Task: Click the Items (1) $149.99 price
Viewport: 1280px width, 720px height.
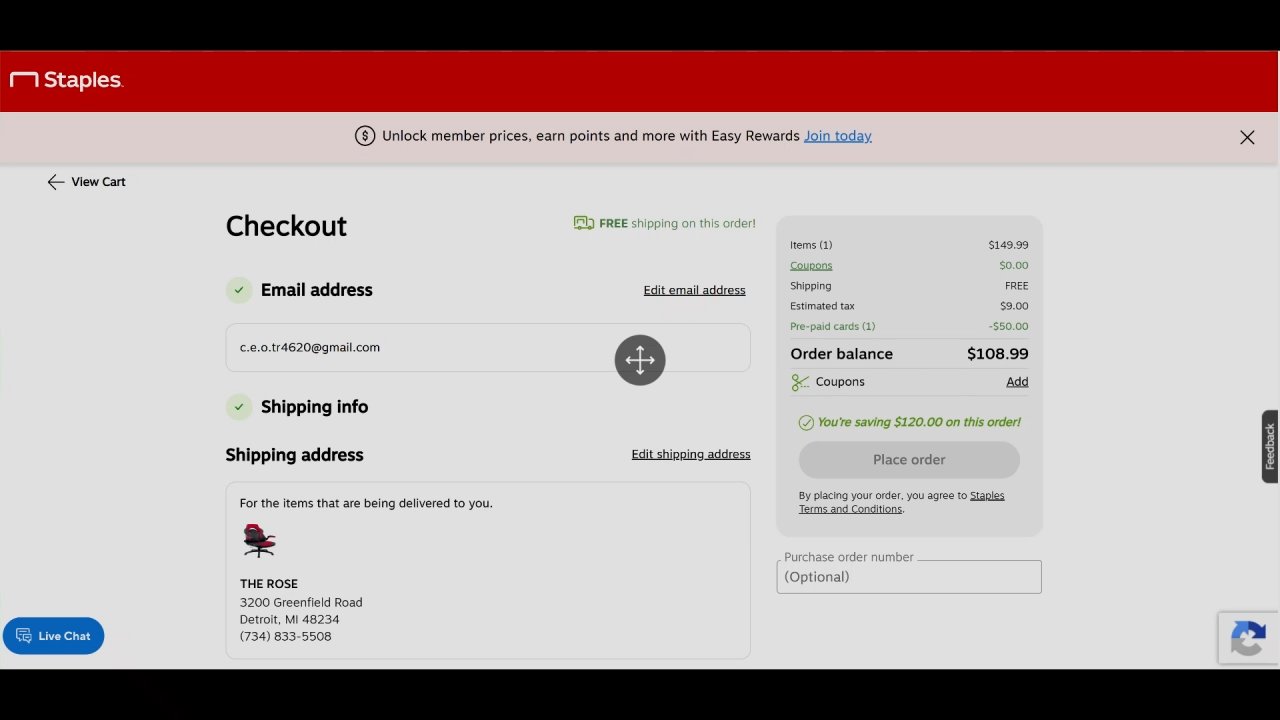Action: tap(1008, 245)
